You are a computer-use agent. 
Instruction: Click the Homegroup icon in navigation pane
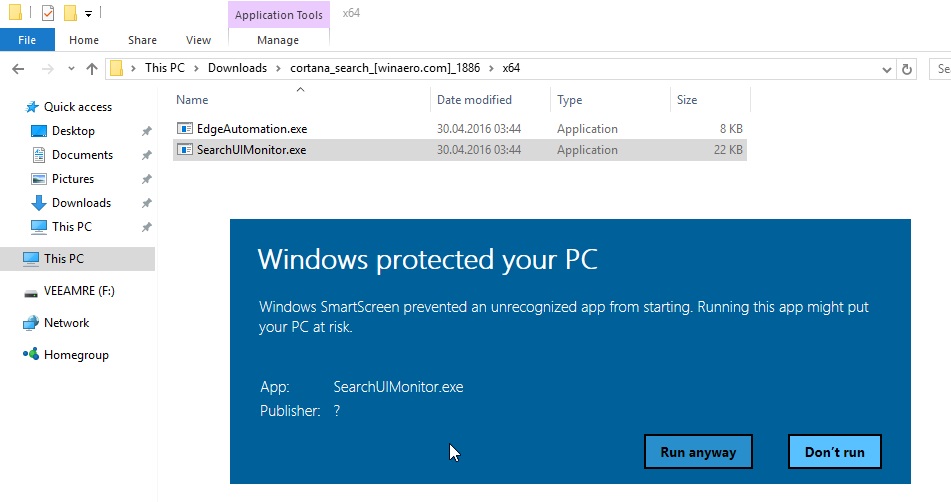coord(32,355)
